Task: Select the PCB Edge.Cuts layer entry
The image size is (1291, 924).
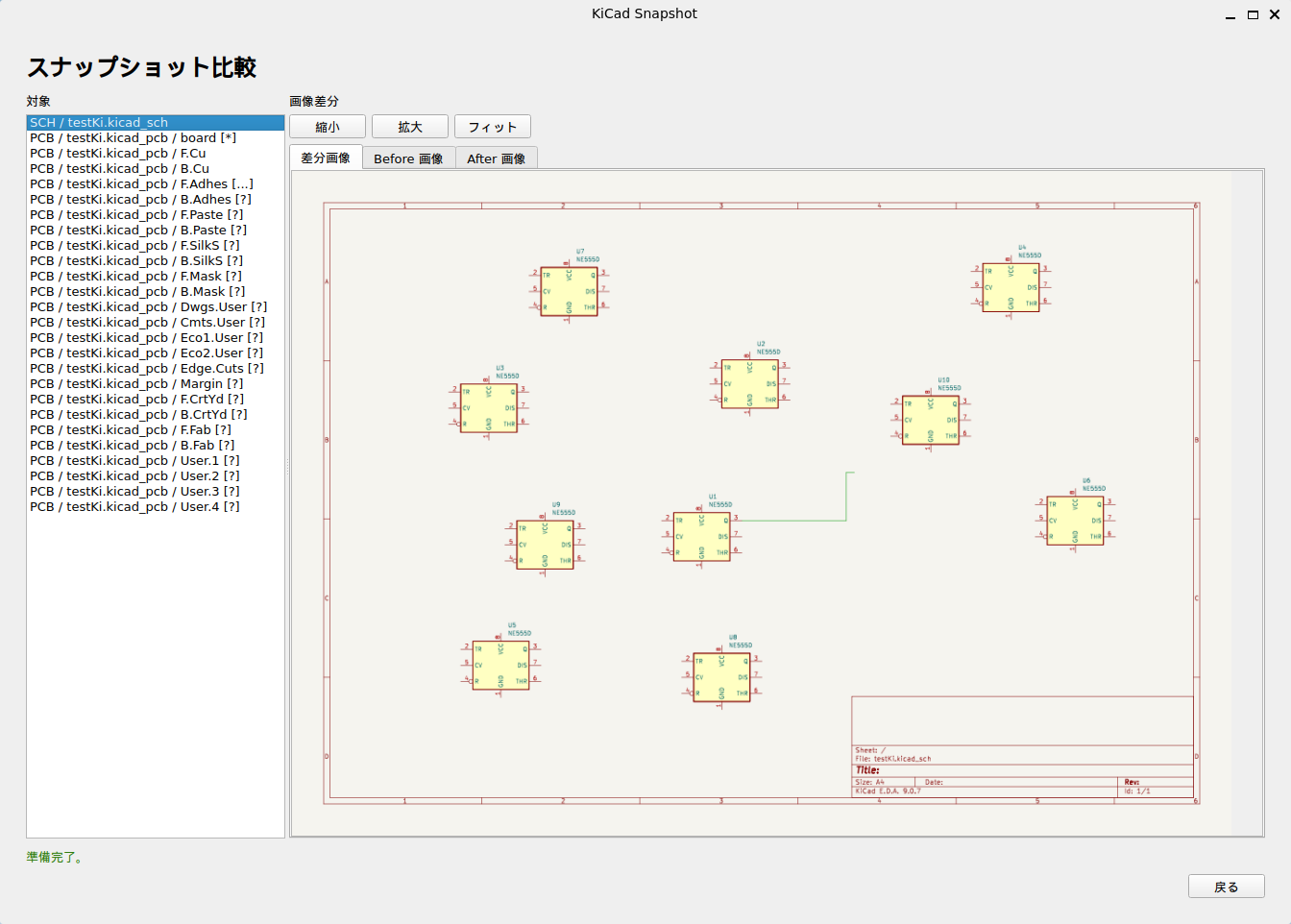Action: click(146, 369)
